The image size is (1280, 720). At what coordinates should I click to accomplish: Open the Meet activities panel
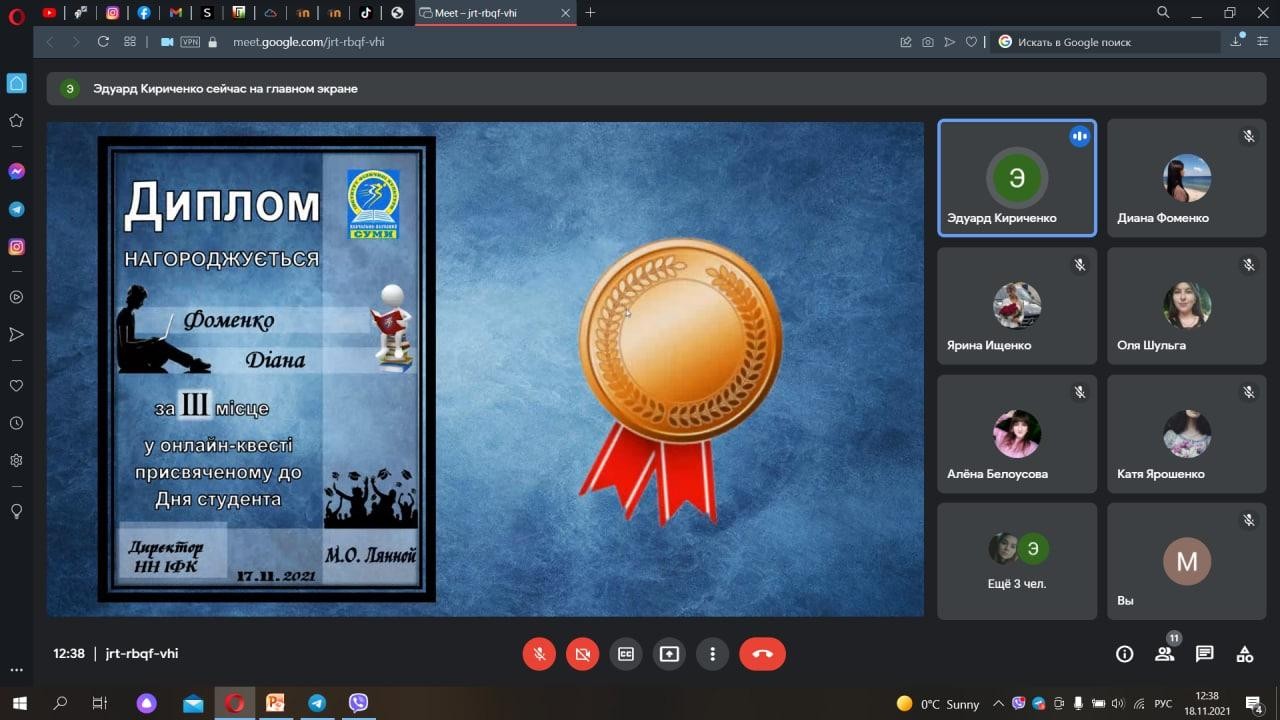click(x=1245, y=654)
